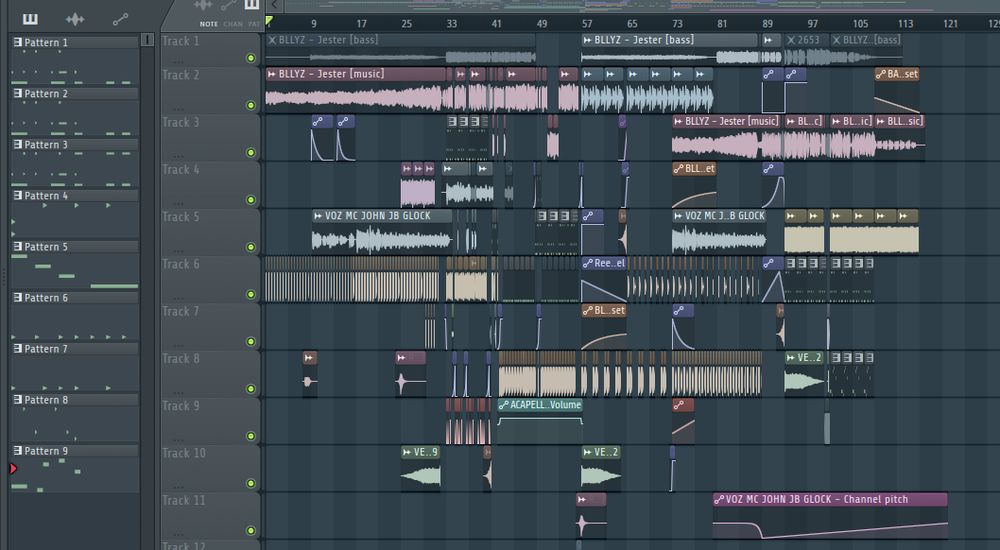Screen dimensions: 1000x550
Task: Open clip menu of BLL..et clip on Track 4
Action: coord(678,168)
